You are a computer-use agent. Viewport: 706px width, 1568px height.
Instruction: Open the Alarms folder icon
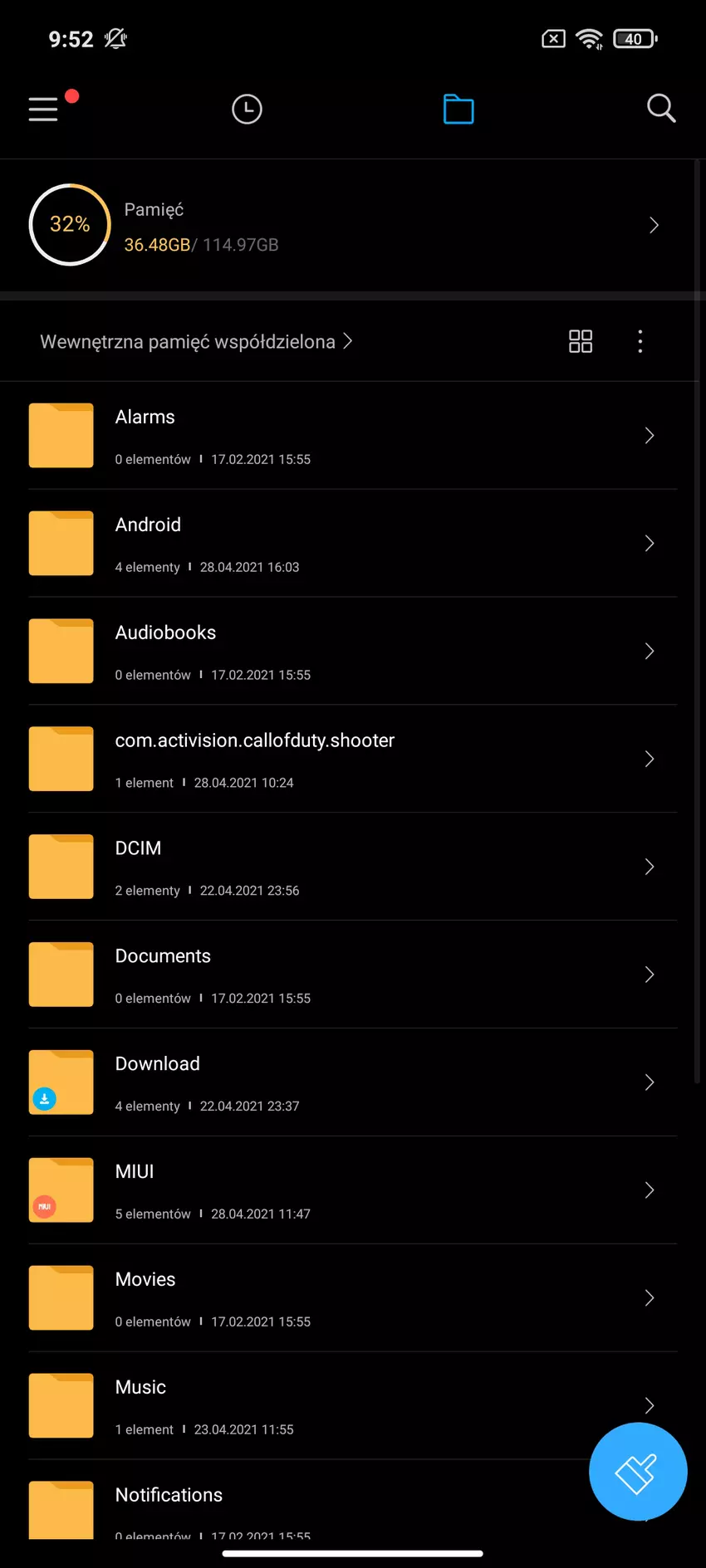click(61, 435)
